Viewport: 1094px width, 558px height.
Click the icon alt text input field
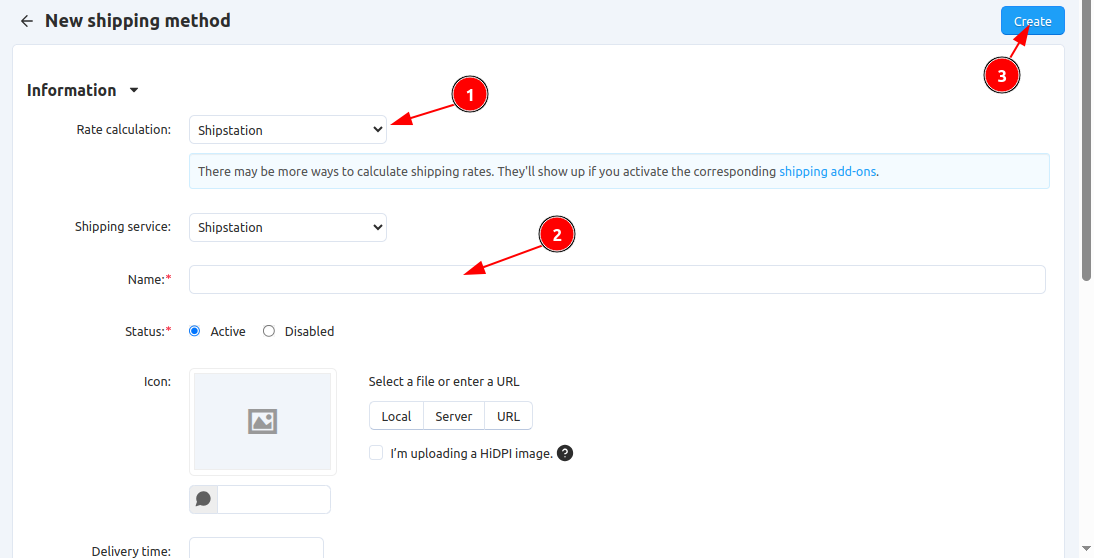point(273,499)
